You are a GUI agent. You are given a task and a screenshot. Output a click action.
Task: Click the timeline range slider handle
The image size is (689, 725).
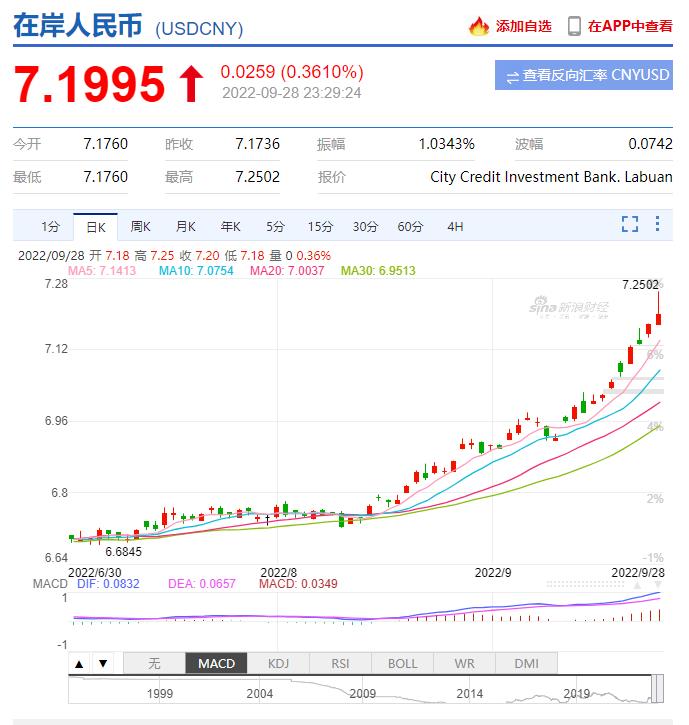point(657,687)
